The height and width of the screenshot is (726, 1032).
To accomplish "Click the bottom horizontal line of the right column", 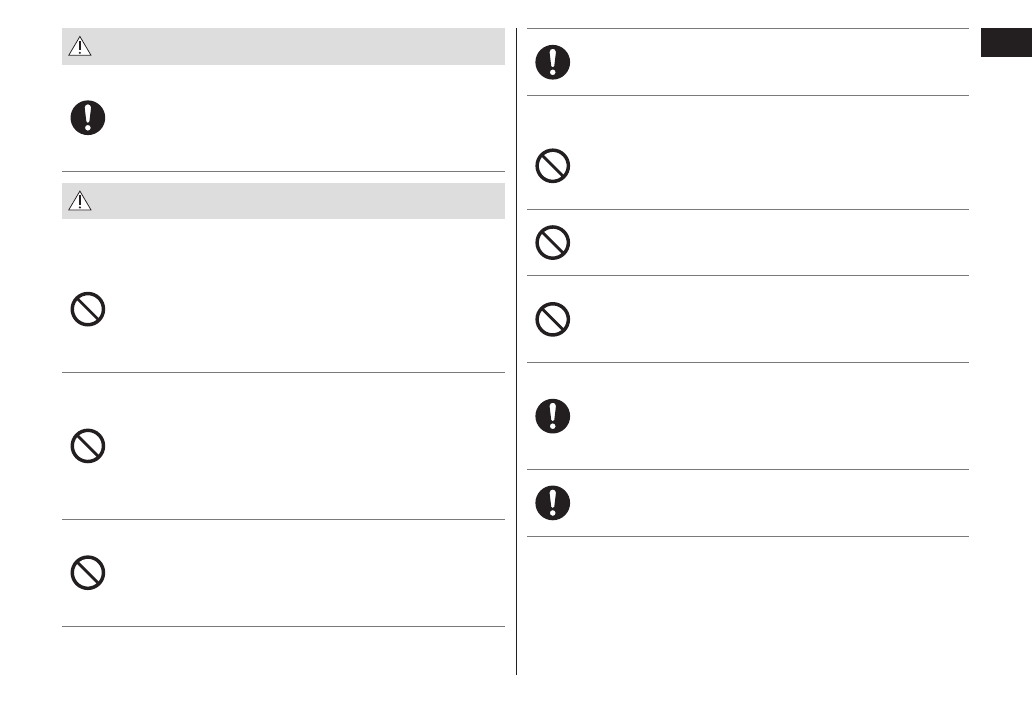I will point(748,536).
